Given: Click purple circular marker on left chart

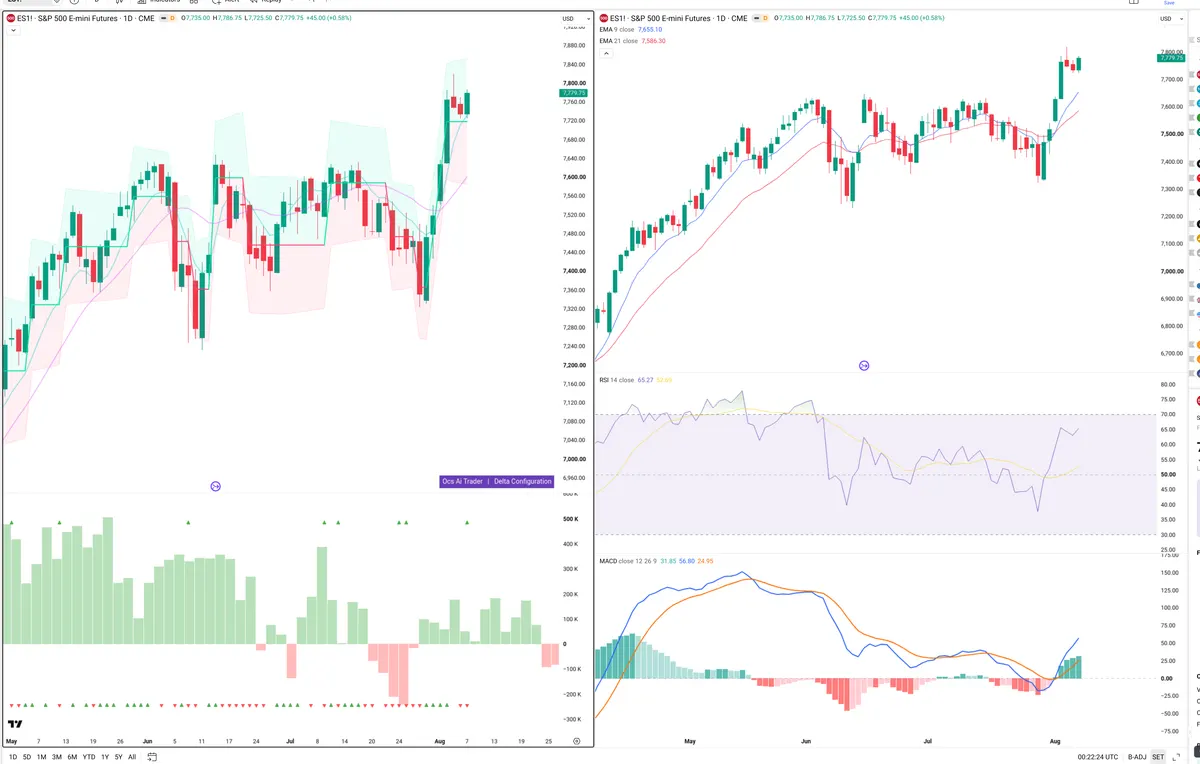Looking at the screenshot, I should click(215, 486).
